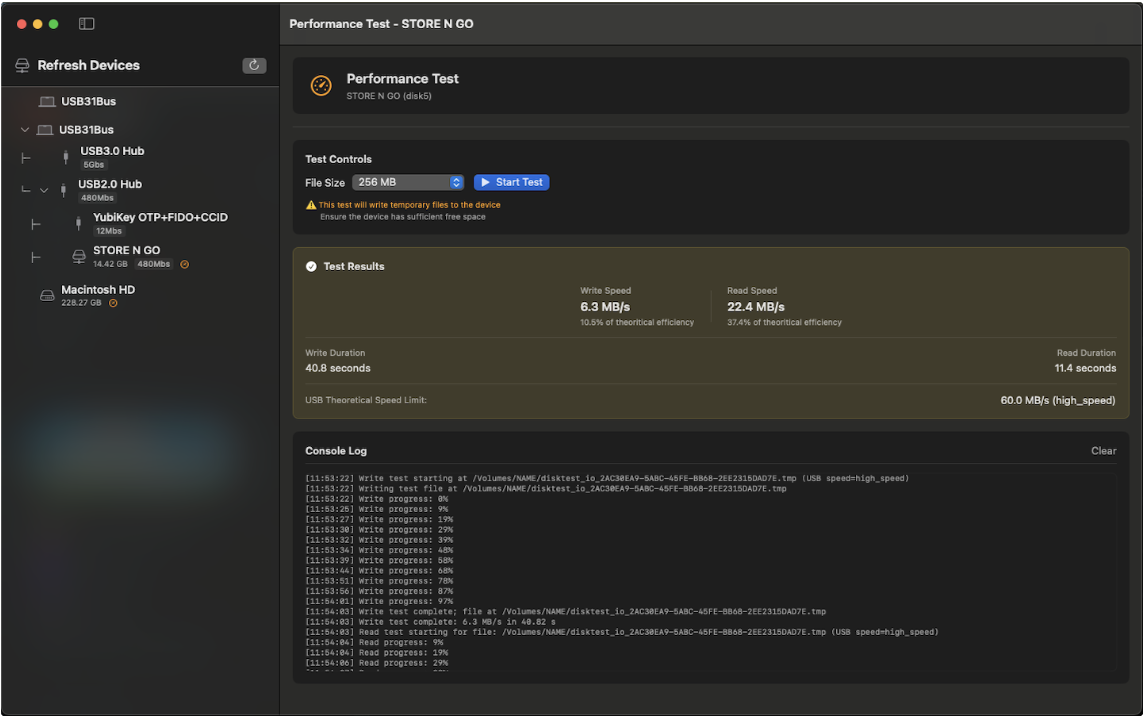Screen dimensions: 1143x716
Task: Click the Start Test button
Action: pyautogui.click(x=511, y=182)
